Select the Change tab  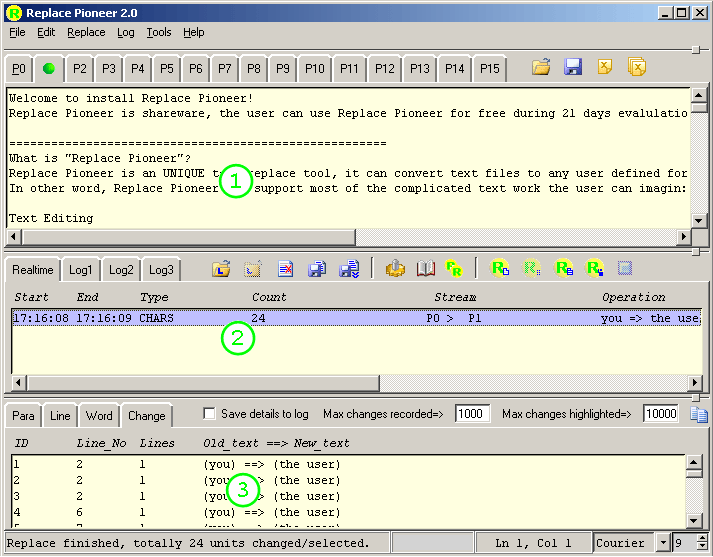tap(146, 416)
